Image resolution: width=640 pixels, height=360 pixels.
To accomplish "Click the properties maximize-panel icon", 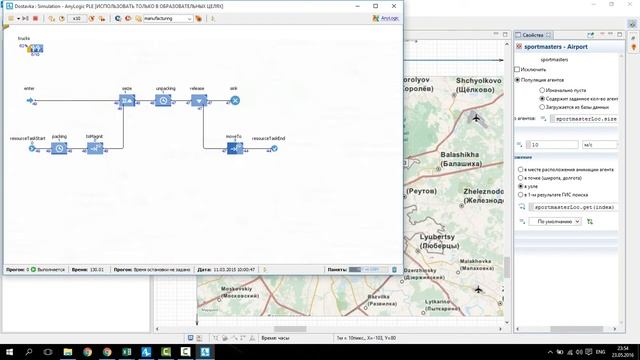I will 620,35.
